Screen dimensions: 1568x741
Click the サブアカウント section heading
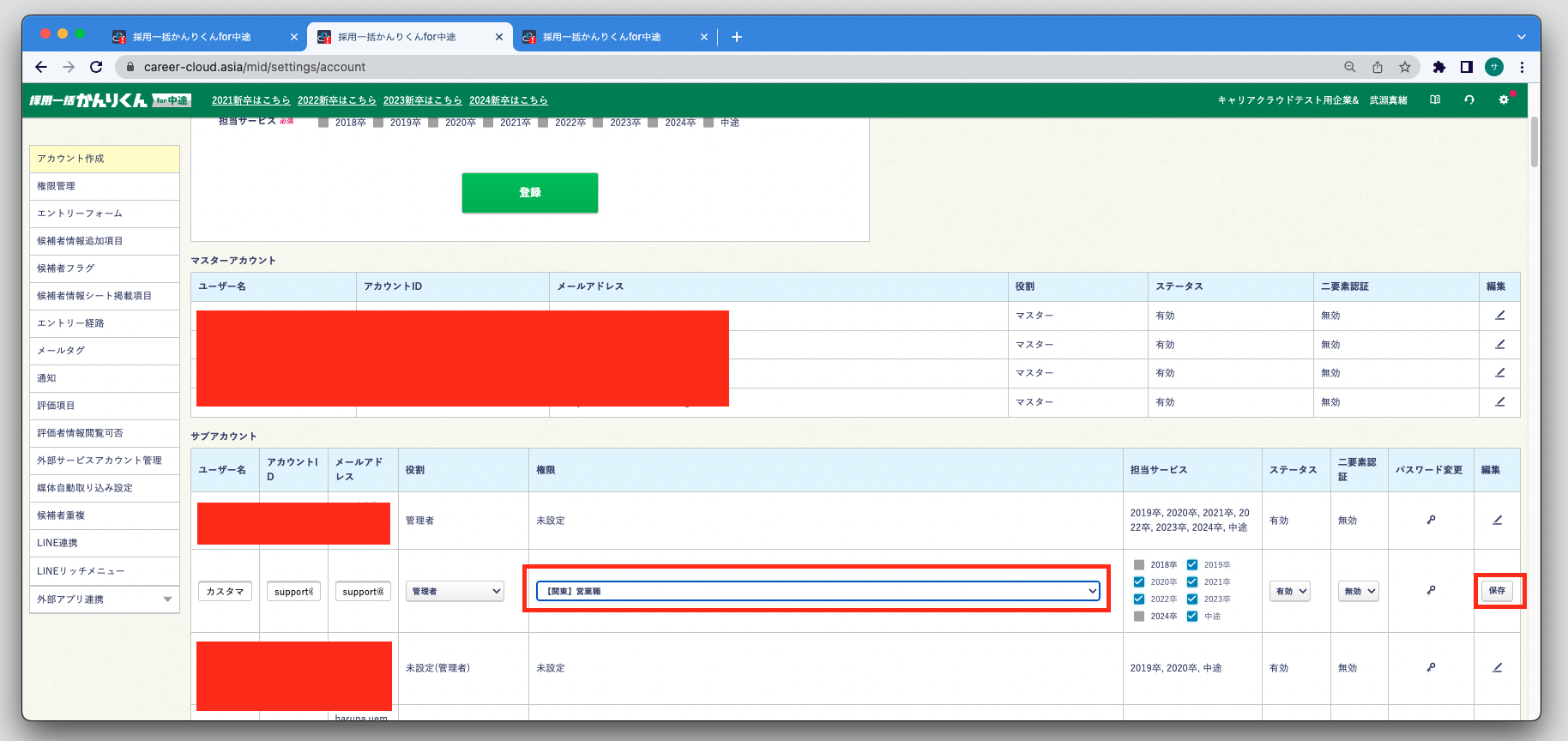tap(224, 437)
